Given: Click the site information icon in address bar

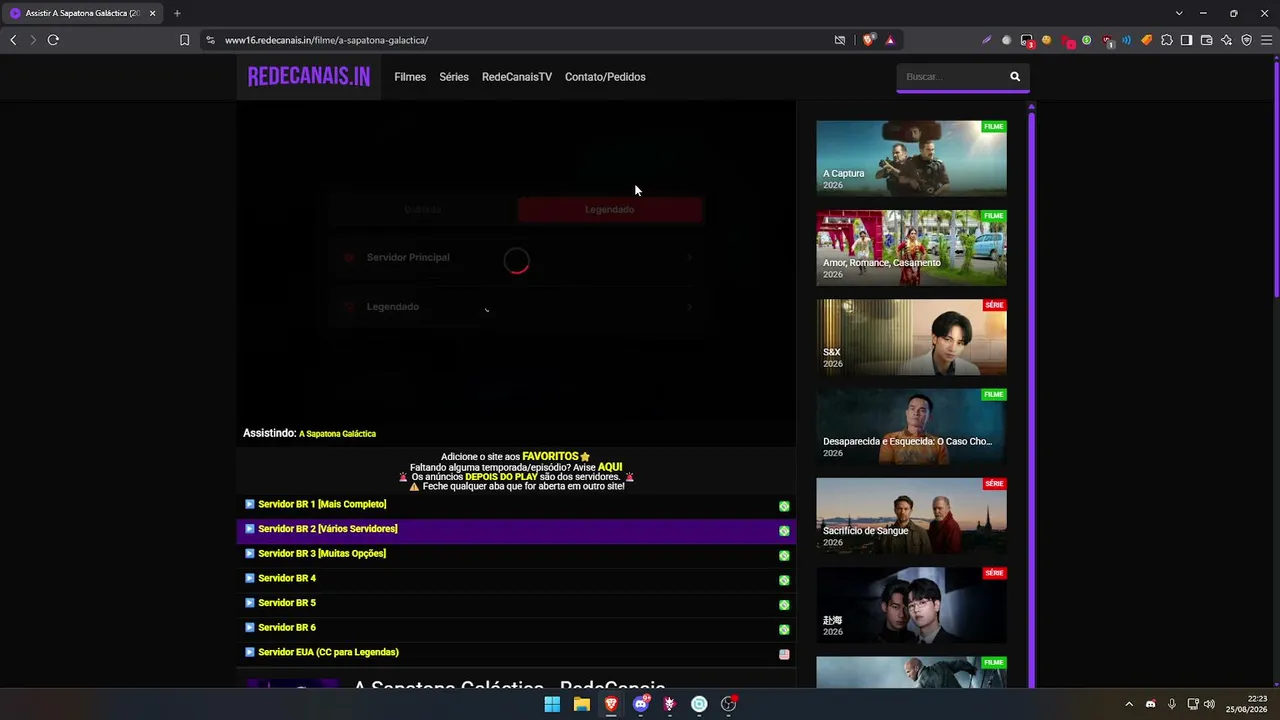Looking at the screenshot, I should click(x=210, y=40).
